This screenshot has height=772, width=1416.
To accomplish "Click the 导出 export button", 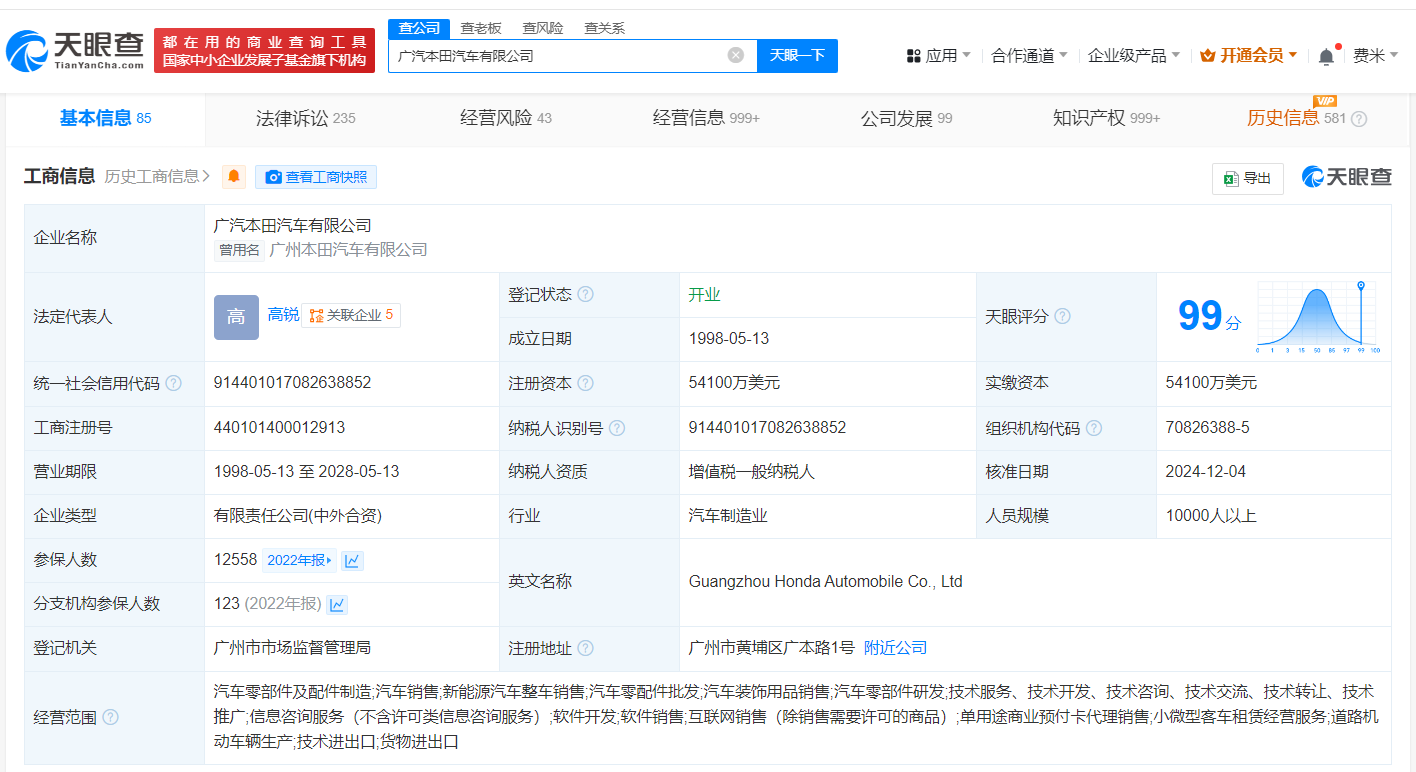I will 1247,178.
